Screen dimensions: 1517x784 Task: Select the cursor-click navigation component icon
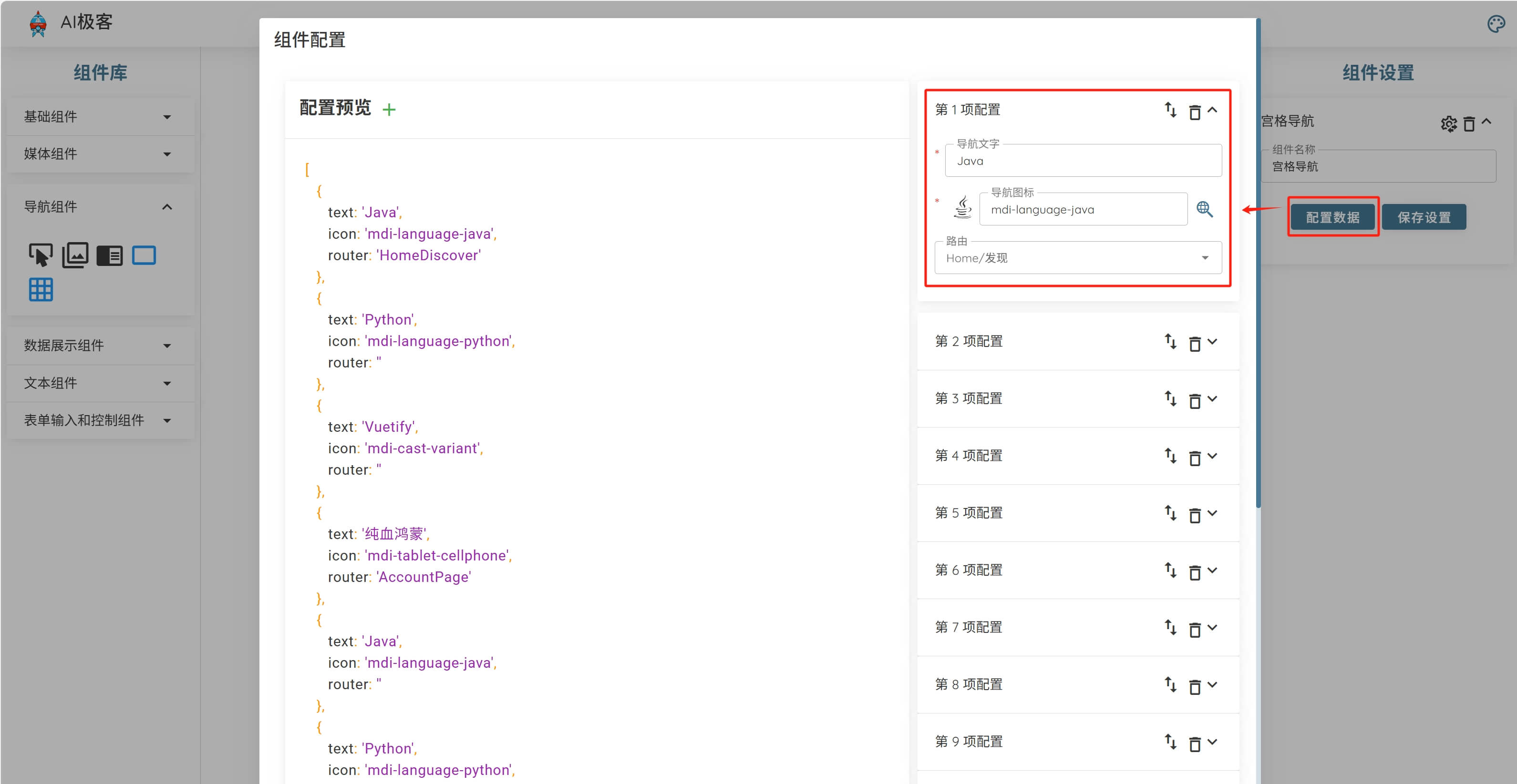click(41, 255)
